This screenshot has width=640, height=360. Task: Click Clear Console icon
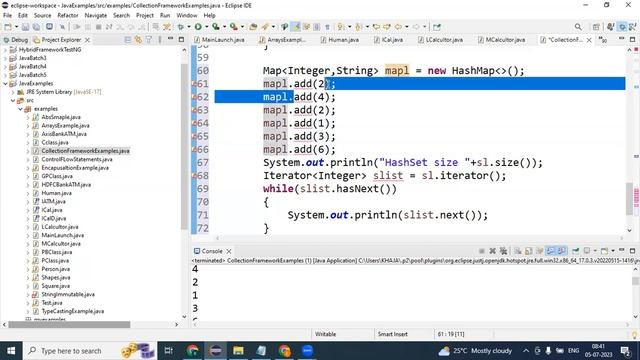(x=518, y=251)
